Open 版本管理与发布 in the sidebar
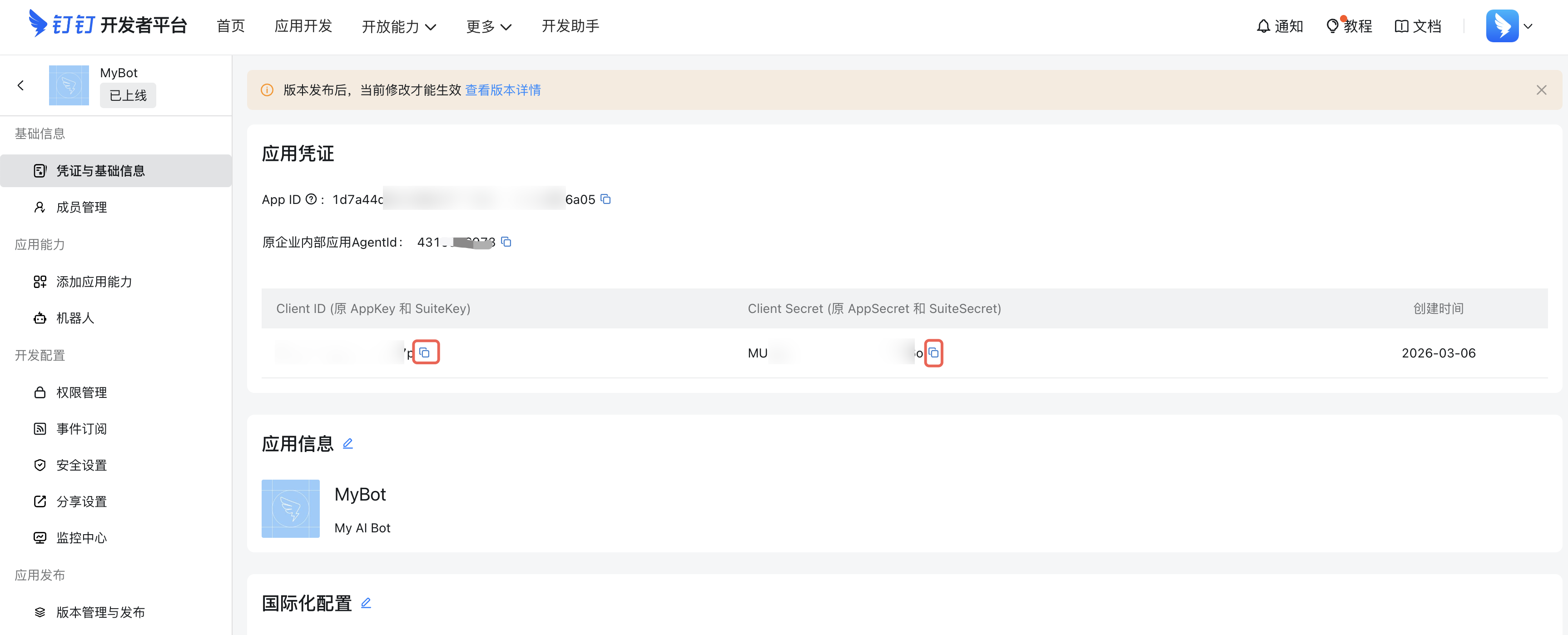The width and height of the screenshot is (1568, 635). 100,612
